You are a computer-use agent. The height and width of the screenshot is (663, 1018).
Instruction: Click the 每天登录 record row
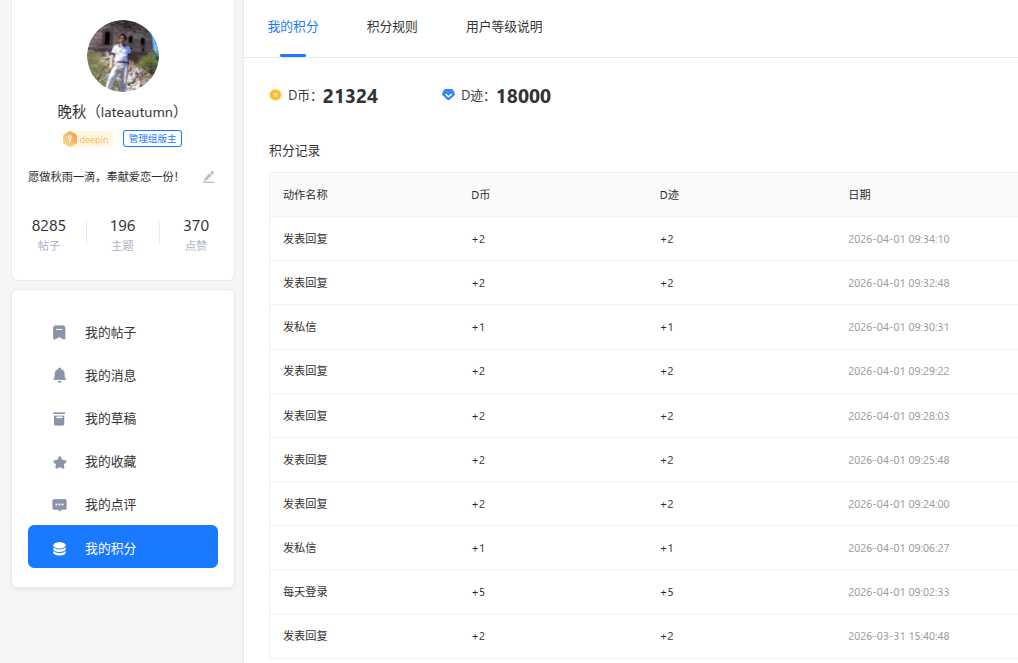640,592
